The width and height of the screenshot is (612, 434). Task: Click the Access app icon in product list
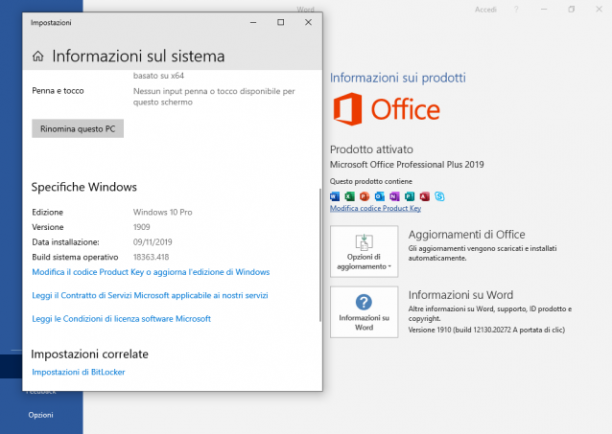tap(425, 196)
